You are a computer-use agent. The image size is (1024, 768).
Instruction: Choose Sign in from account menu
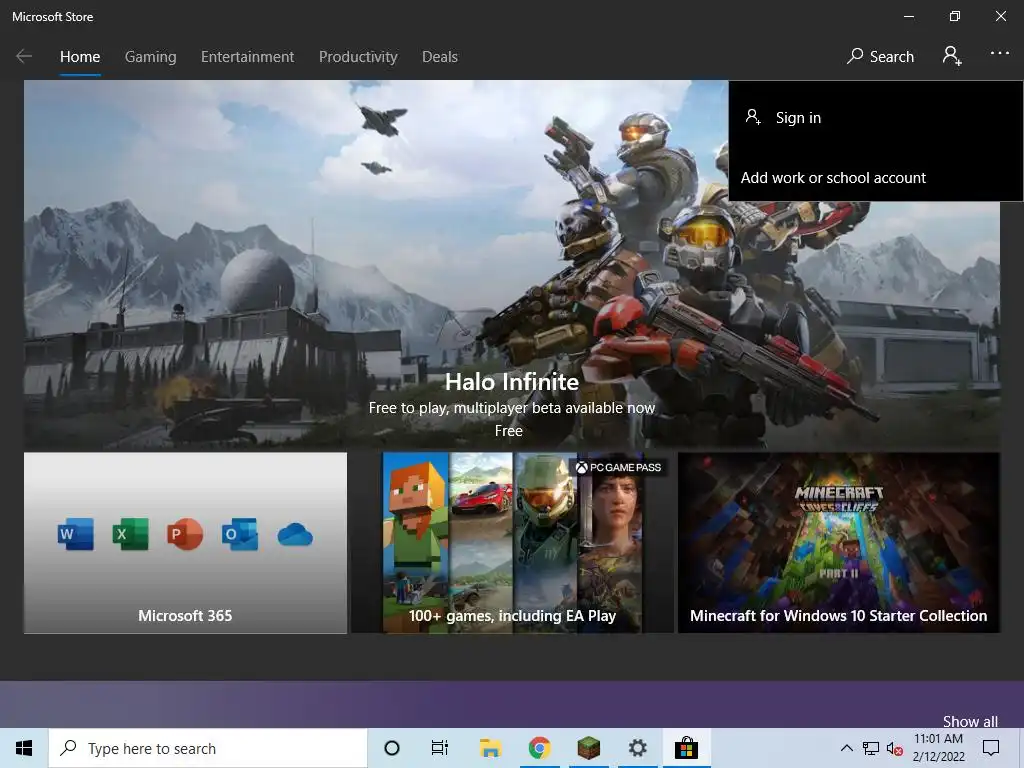click(875, 118)
